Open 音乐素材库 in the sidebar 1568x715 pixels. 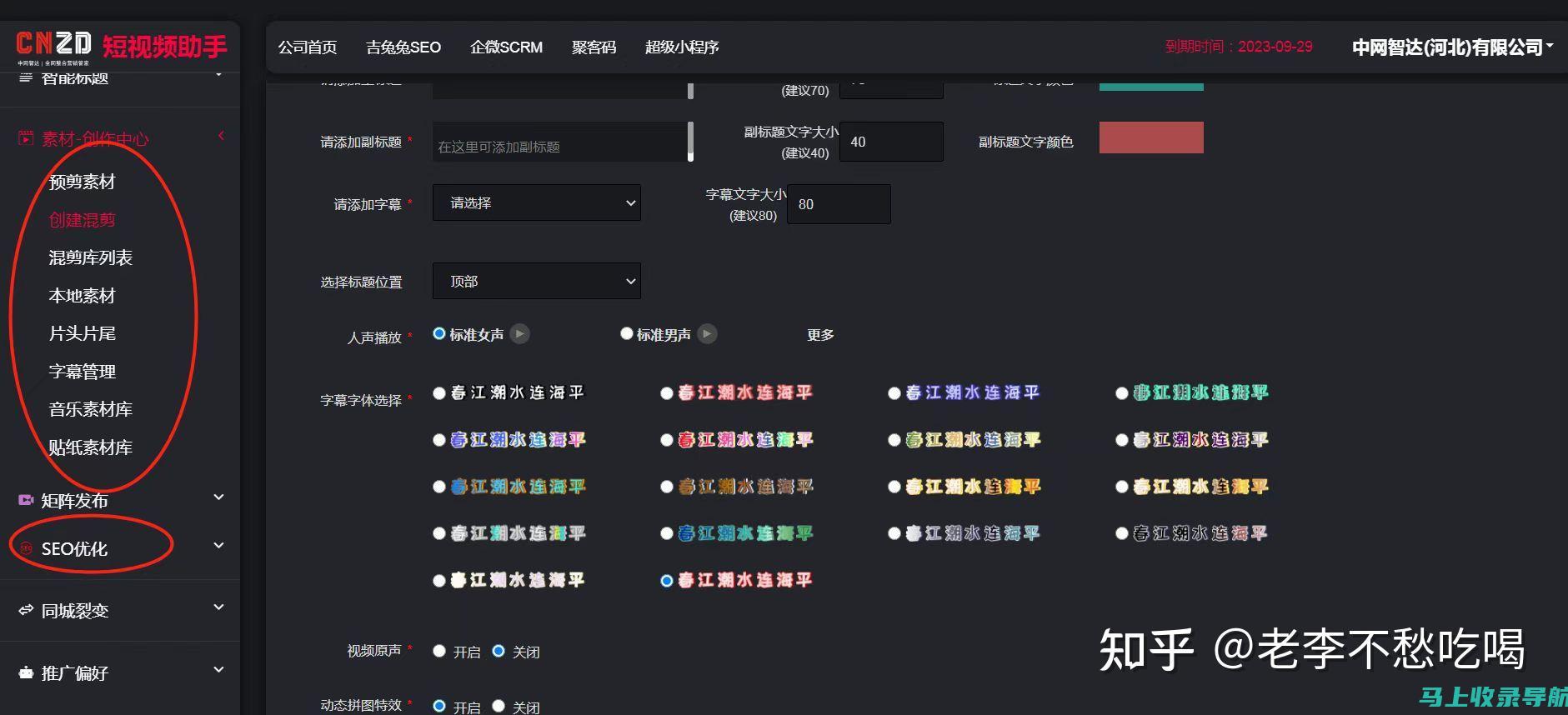coord(90,409)
